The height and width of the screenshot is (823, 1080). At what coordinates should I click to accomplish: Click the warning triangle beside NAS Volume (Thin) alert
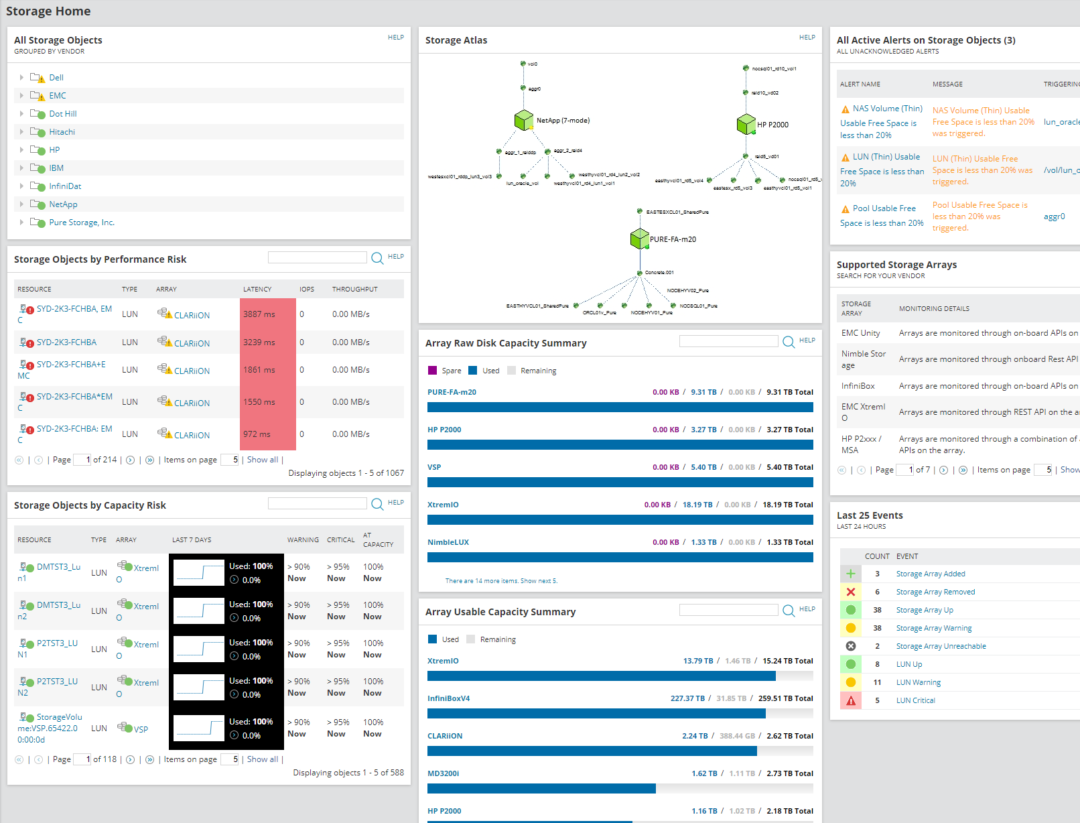click(x=845, y=109)
